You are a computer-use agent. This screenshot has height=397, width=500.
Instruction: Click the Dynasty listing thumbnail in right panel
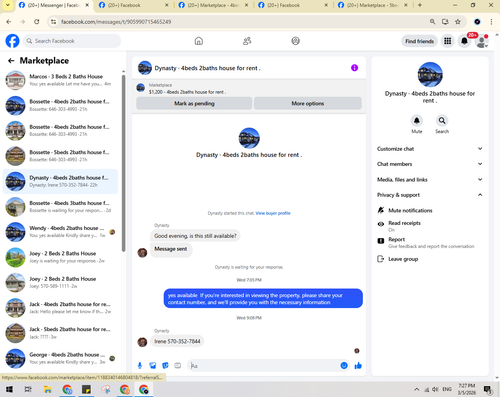pos(430,74)
